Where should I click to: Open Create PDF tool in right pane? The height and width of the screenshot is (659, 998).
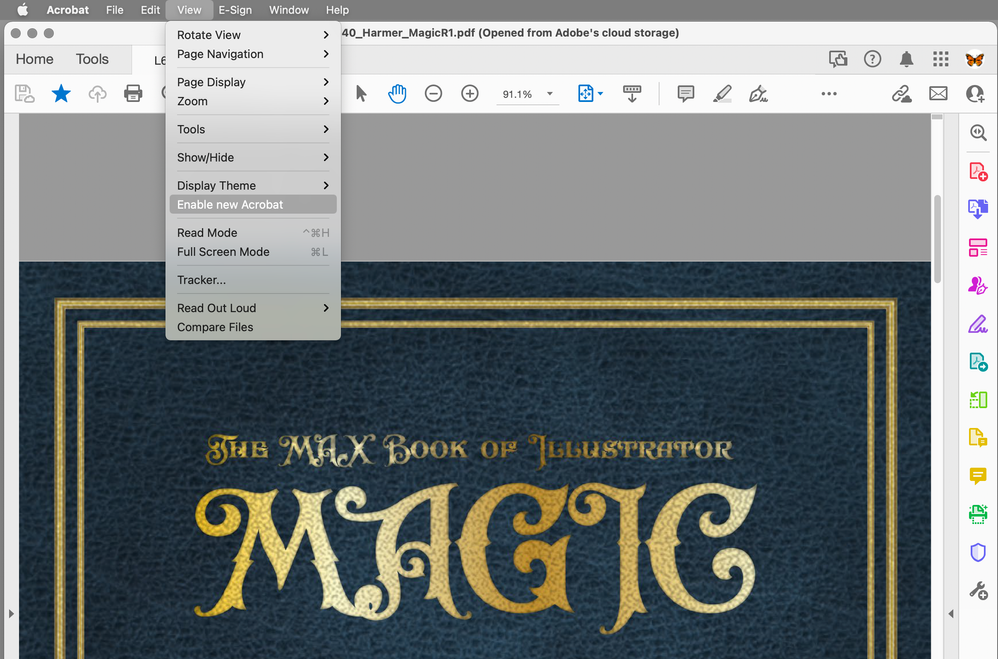(978, 171)
